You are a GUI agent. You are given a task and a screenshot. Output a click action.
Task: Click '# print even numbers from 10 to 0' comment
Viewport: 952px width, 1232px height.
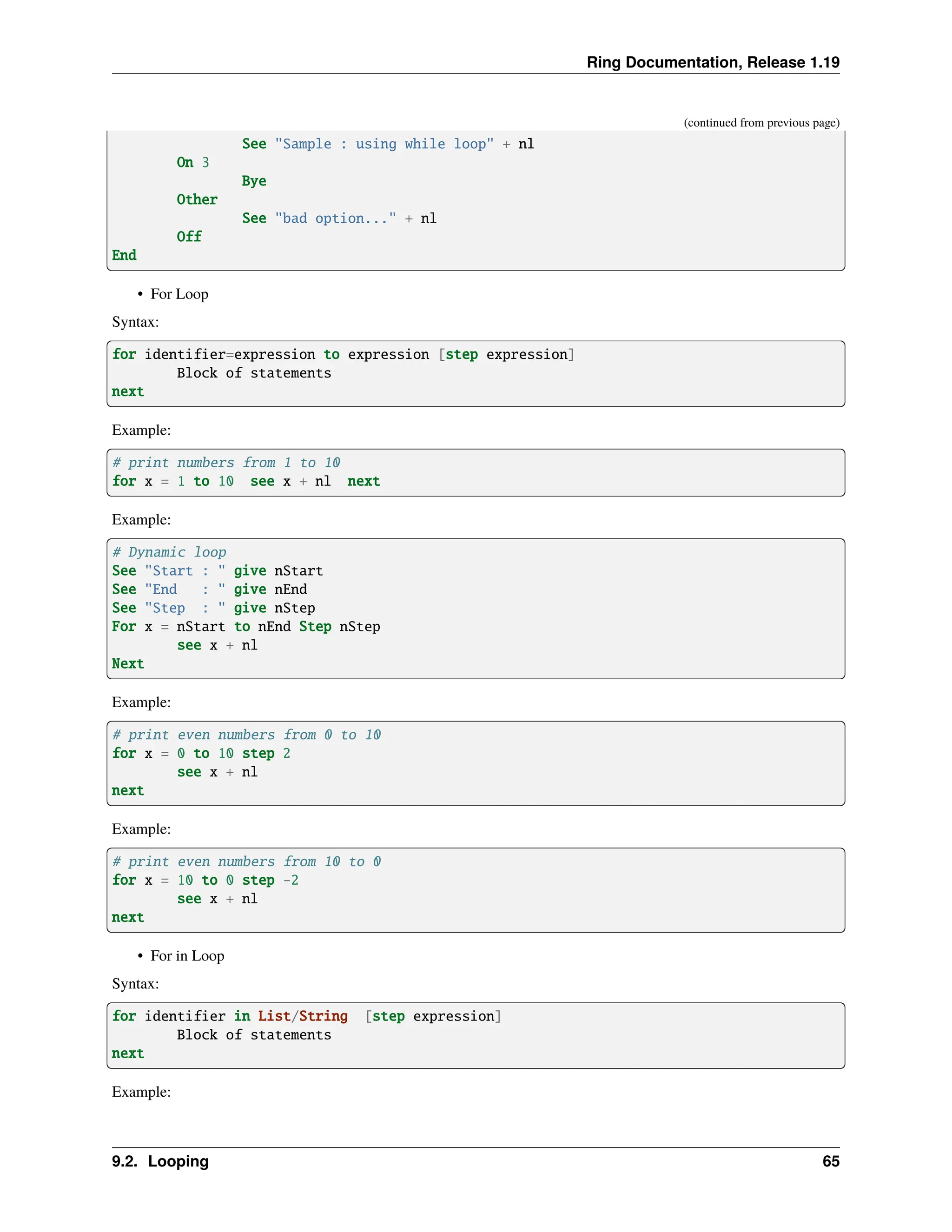(246, 861)
